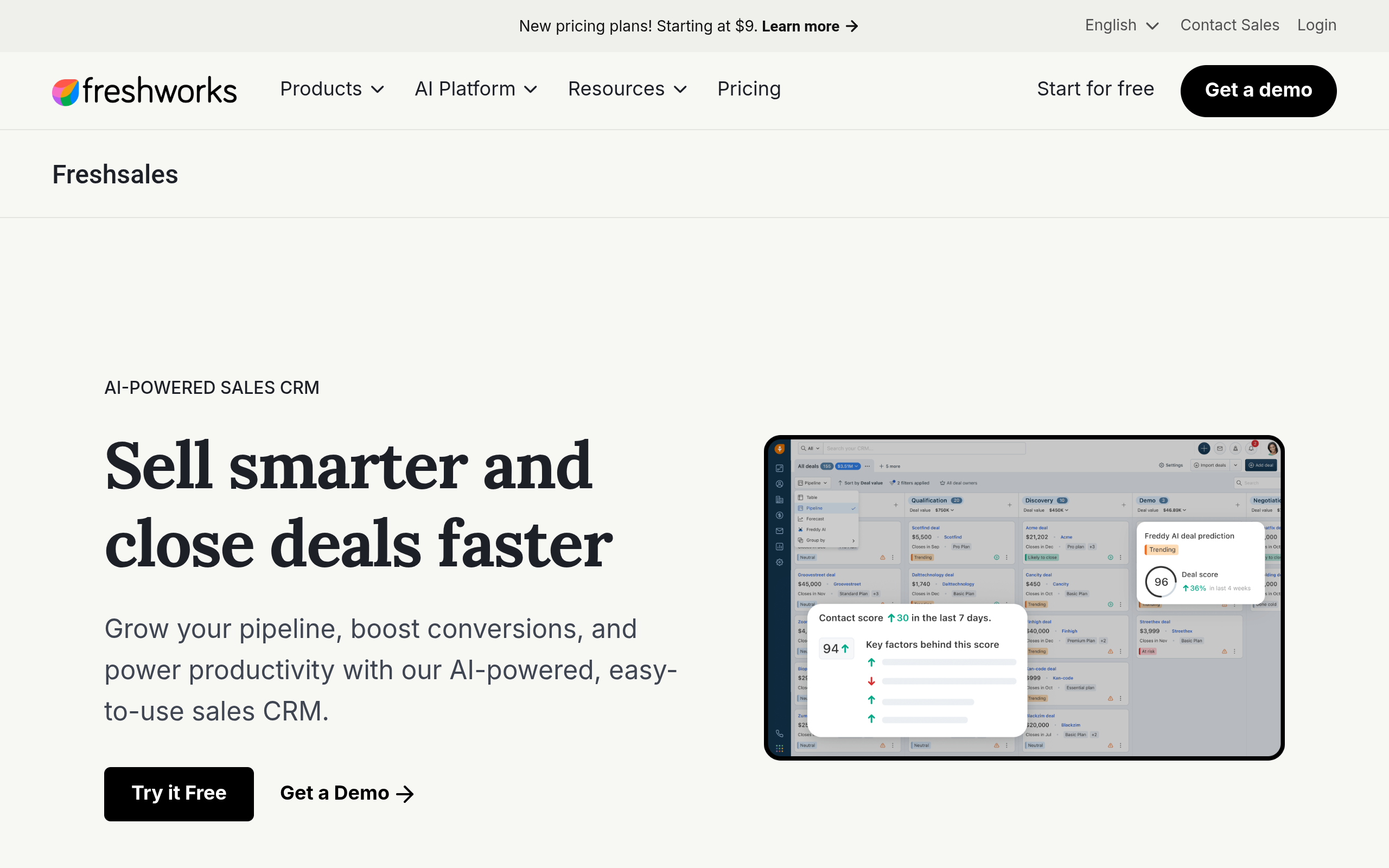Click the Get a Demo arrow link
The image size is (1389, 868).
tap(347, 793)
